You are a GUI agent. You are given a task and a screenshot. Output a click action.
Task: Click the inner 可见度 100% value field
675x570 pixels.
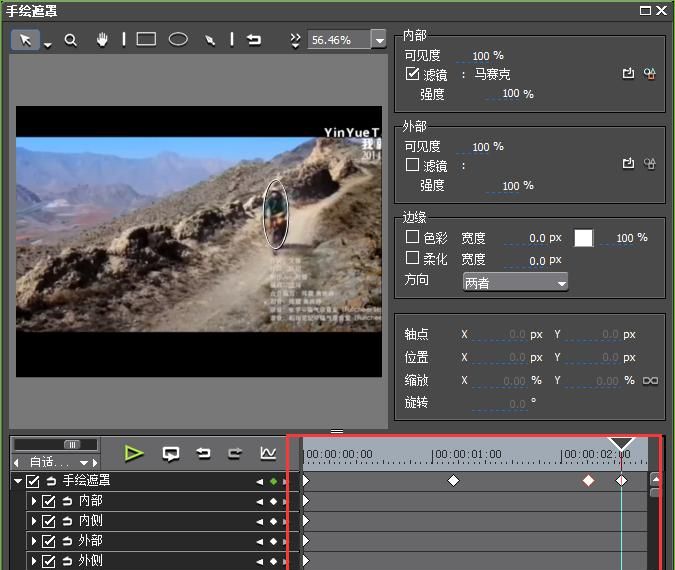tap(481, 56)
